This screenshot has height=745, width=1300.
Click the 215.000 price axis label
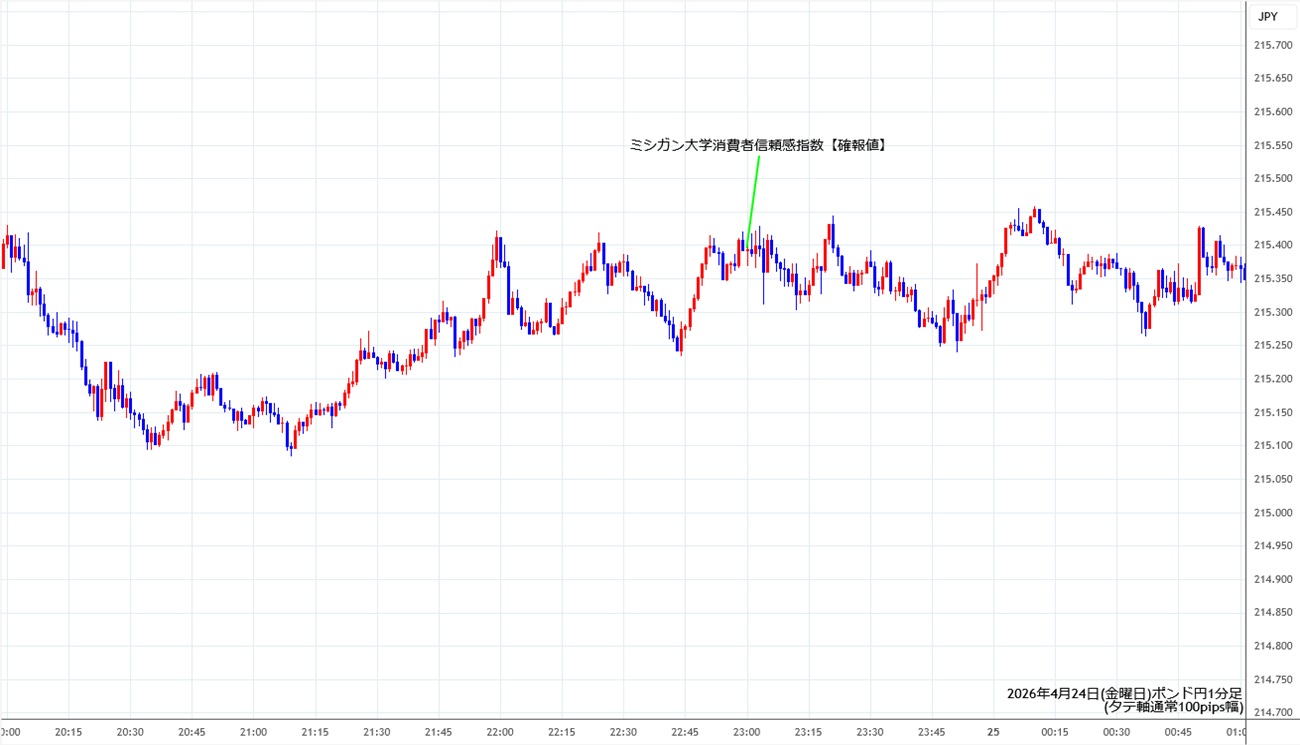point(1273,512)
